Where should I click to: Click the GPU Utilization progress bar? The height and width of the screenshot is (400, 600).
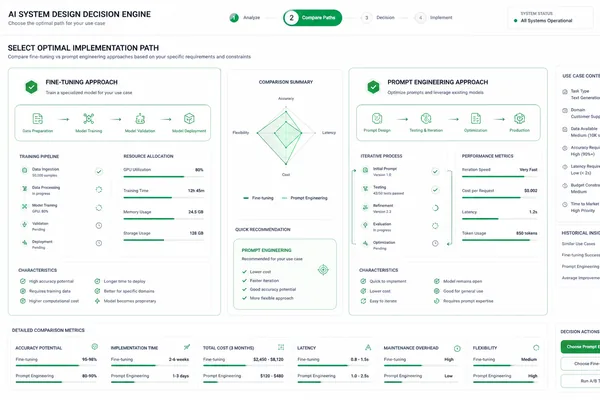(x=163, y=176)
